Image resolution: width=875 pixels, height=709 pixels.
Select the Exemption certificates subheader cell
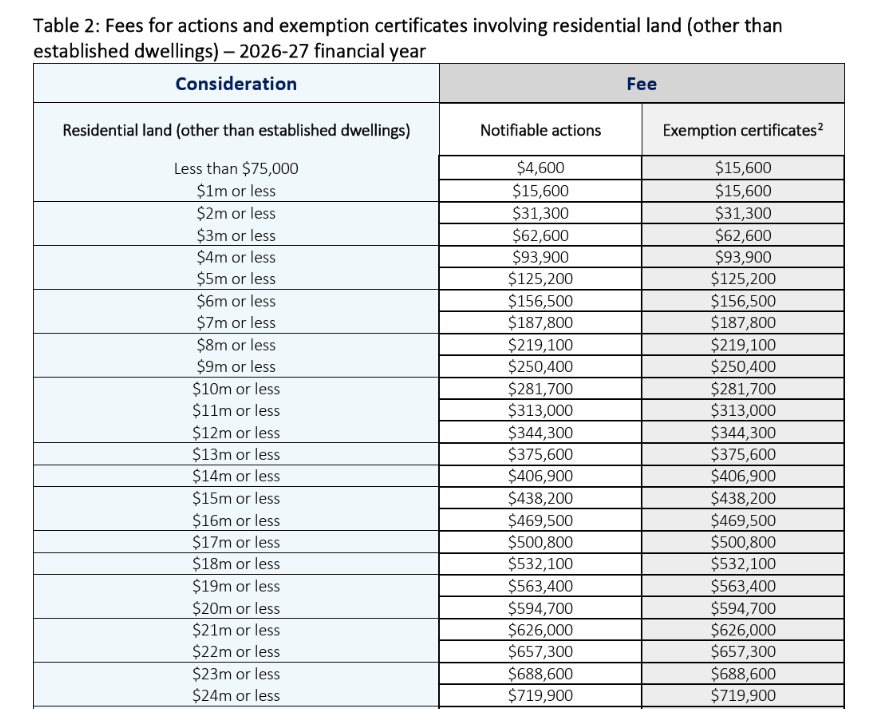(743, 130)
